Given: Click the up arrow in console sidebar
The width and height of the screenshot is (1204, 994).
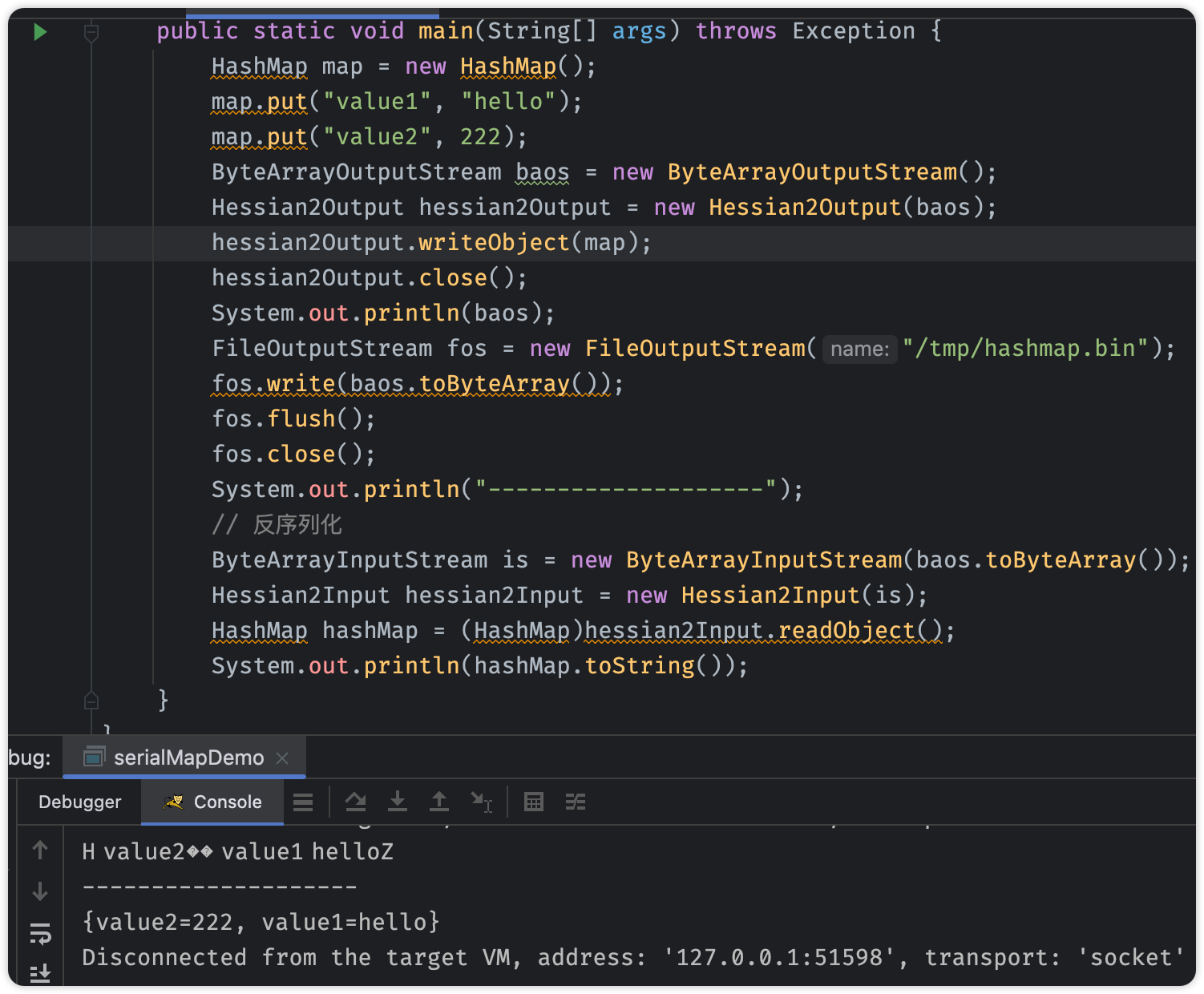Looking at the screenshot, I should pos(40,850).
